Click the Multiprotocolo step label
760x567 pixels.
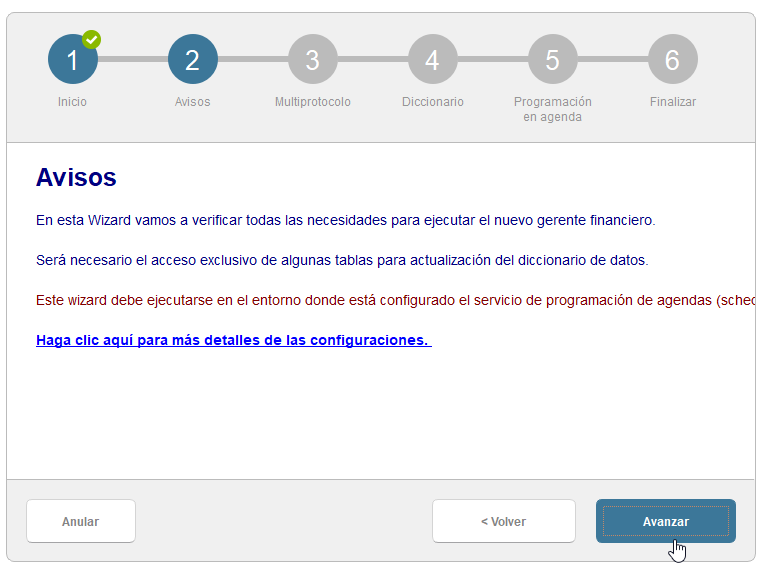(313, 102)
